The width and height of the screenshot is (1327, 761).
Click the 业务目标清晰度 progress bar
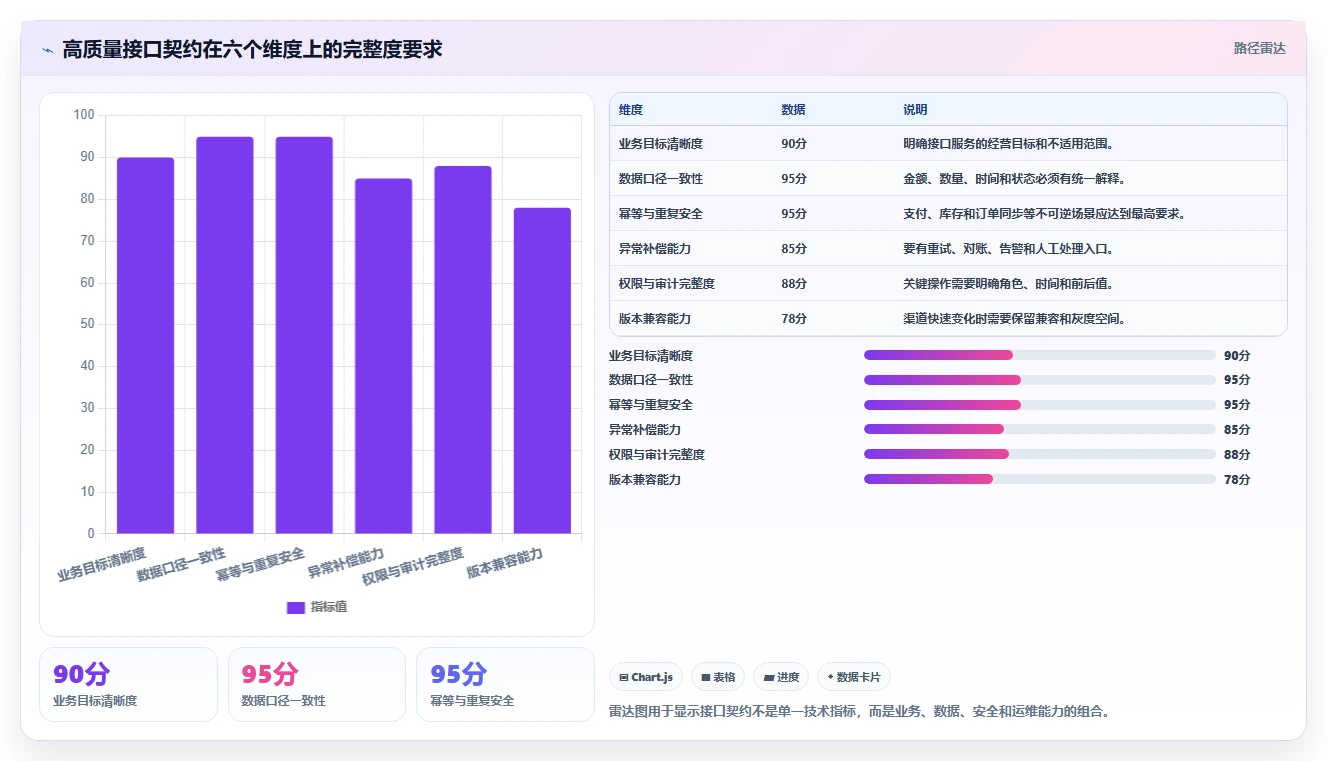coord(1040,355)
